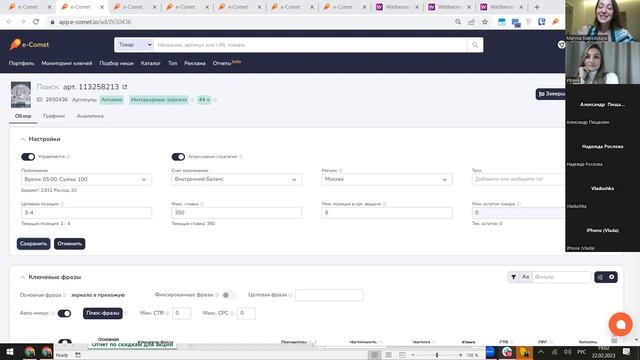Toggle the Aa case-sensitive filter icon

pyautogui.click(x=525, y=277)
